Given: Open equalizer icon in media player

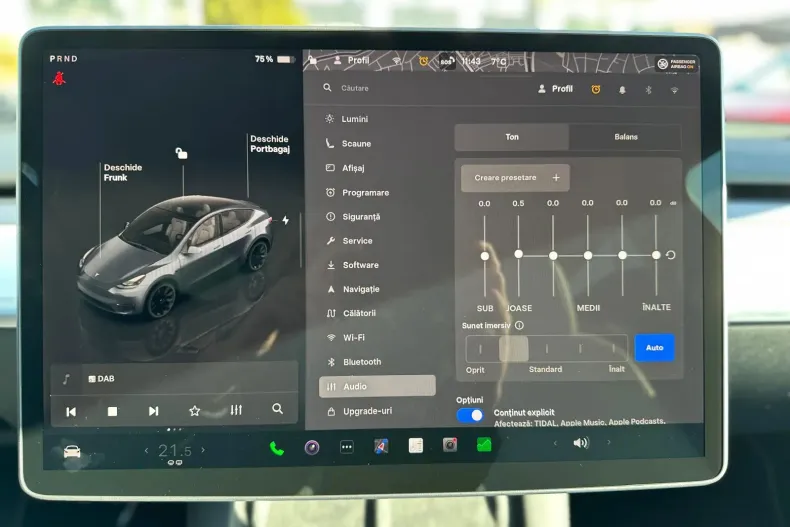Looking at the screenshot, I should click(236, 410).
